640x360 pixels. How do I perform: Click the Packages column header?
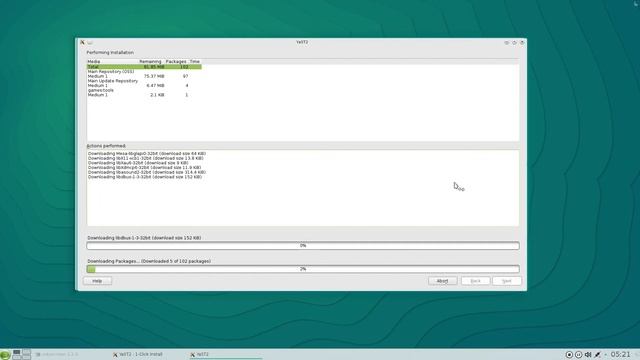pos(176,61)
